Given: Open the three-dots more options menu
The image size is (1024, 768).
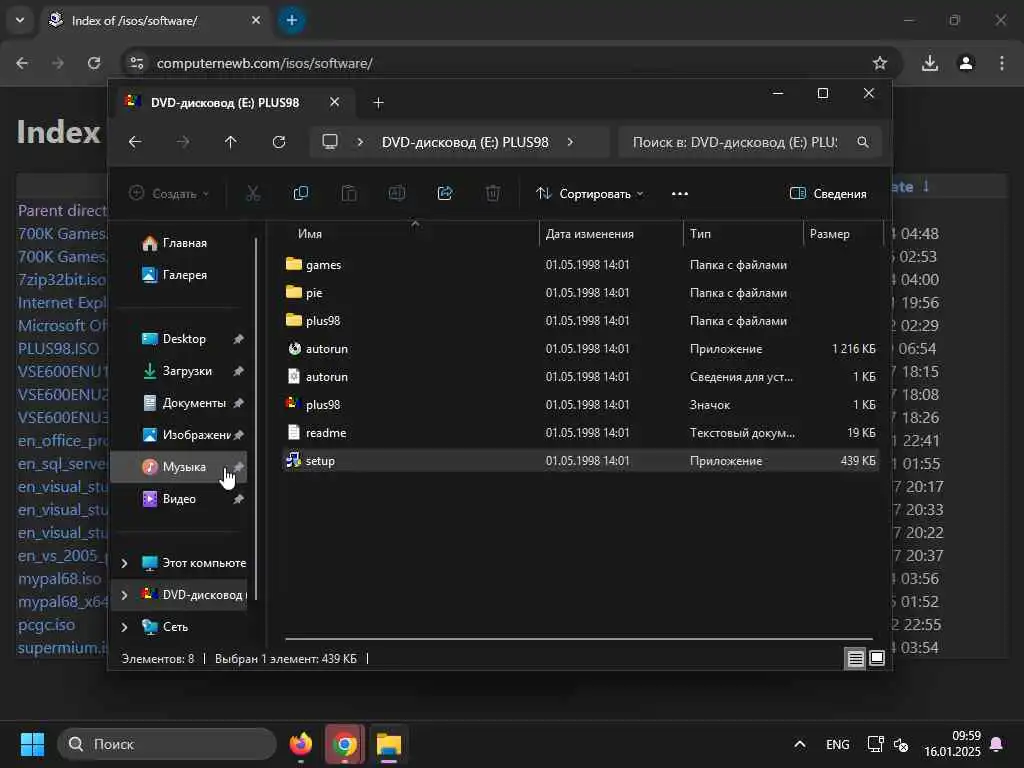Looking at the screenshot, I should pos(680,194).
